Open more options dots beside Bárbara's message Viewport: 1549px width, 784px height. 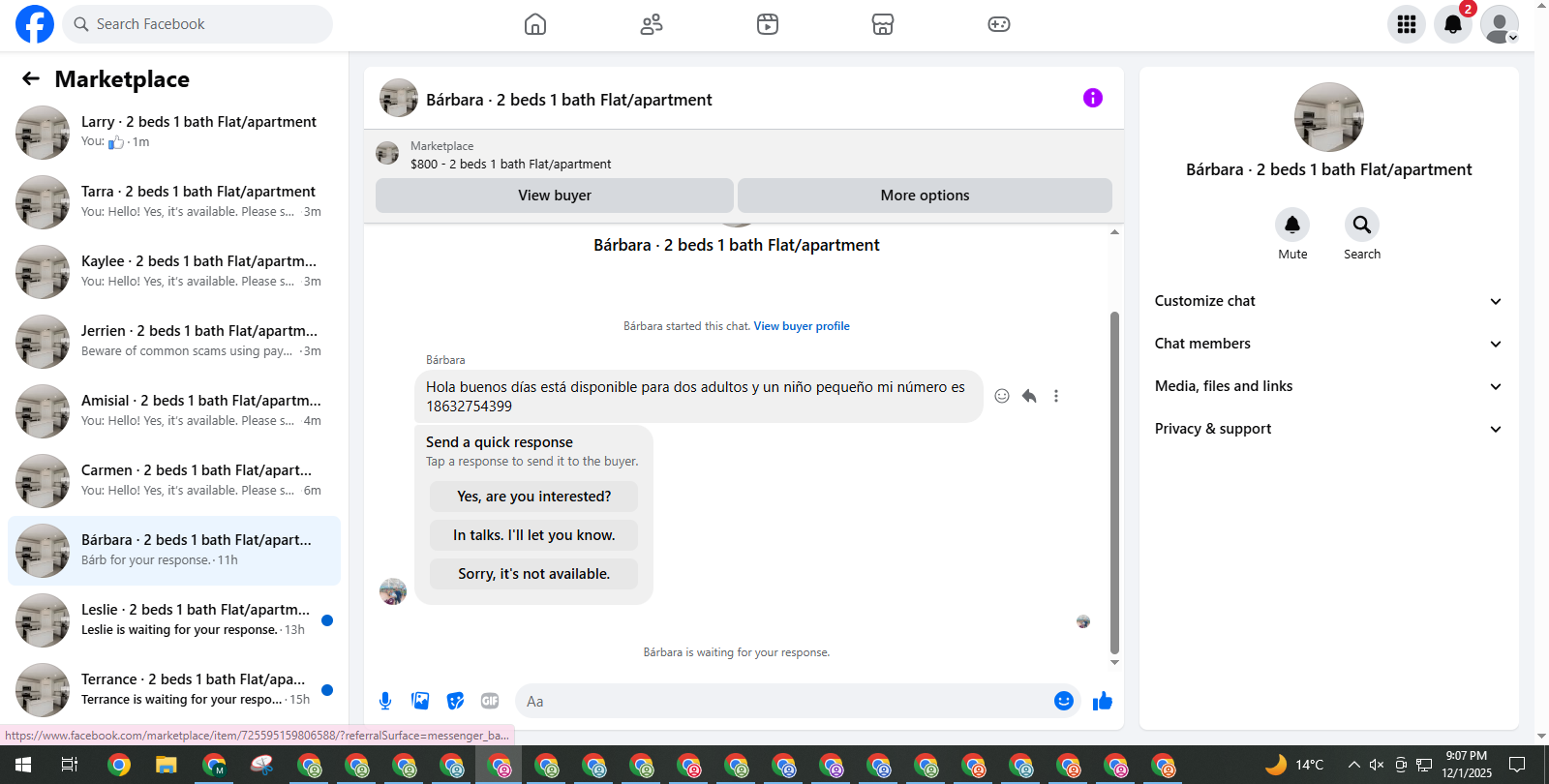coord(1056,396)
